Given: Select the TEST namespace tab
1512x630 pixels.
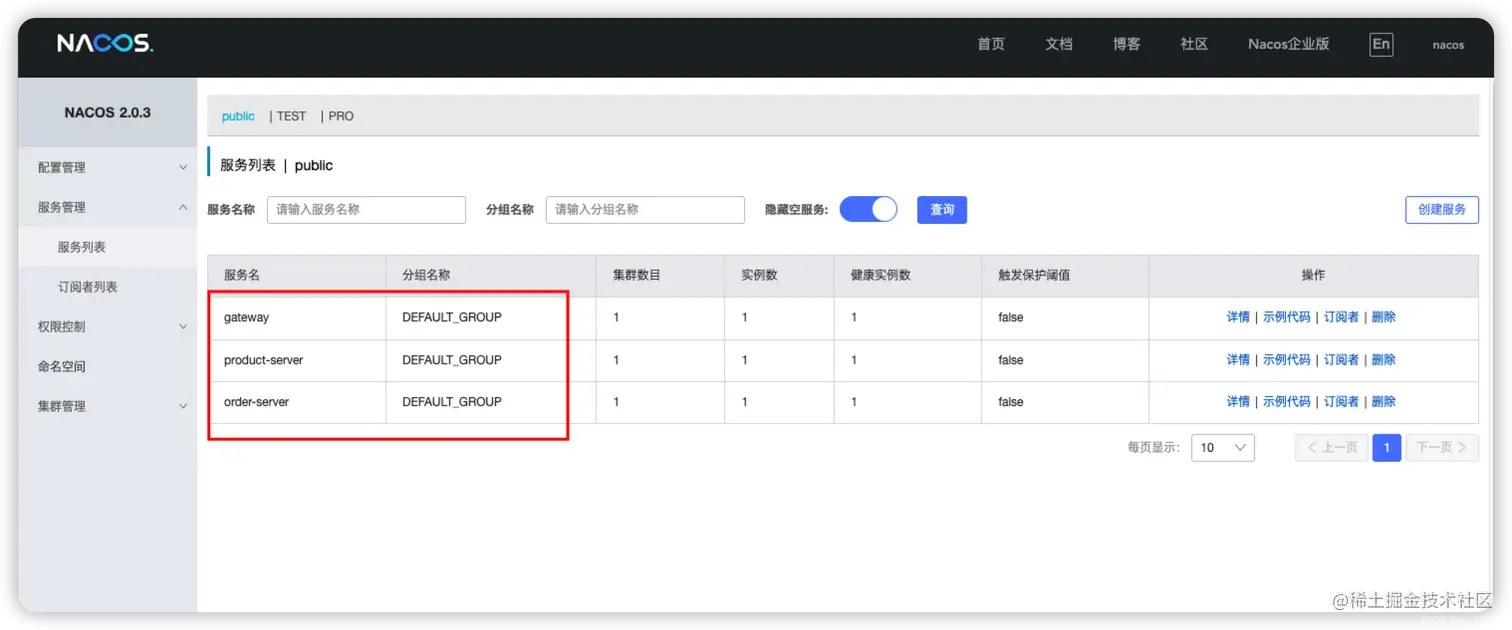Looking at the screenshot, I should (x=291, y=116).
